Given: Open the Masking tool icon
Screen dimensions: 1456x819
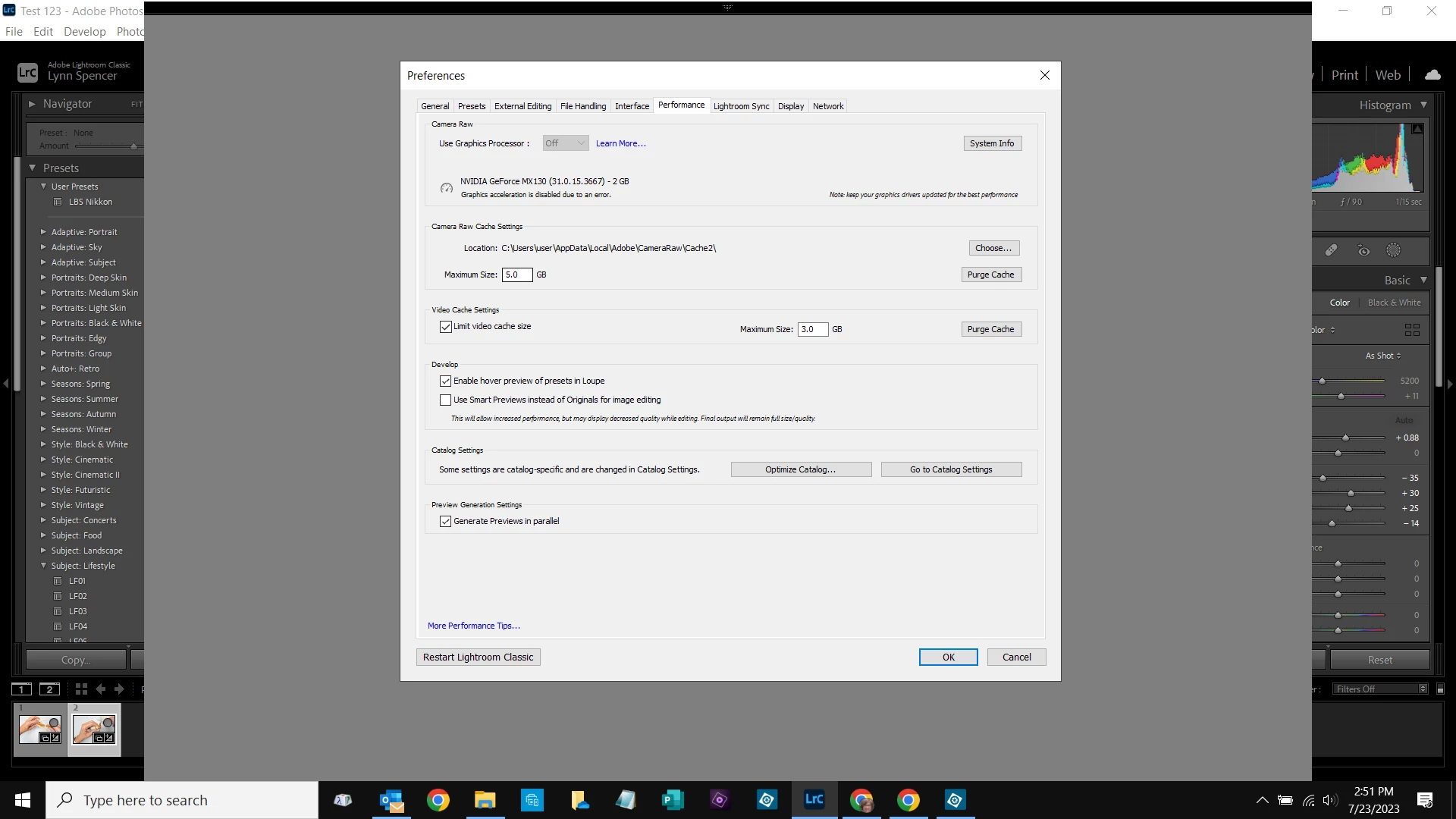Looking at the screenshot, I should (1393, 250).
